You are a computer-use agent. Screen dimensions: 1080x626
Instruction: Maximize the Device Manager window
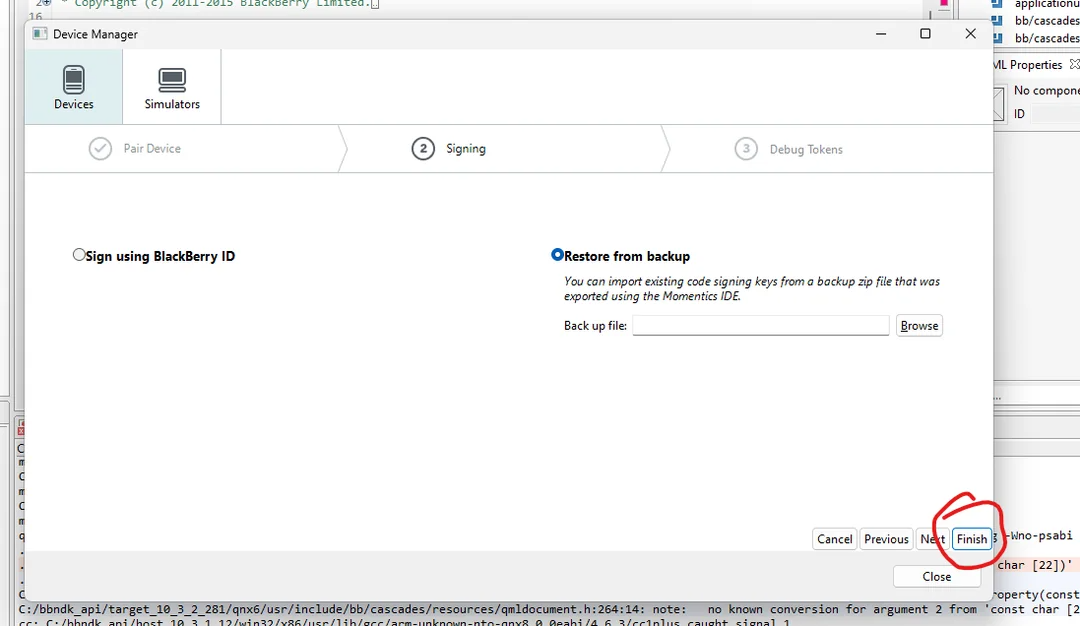coord(925,34)
